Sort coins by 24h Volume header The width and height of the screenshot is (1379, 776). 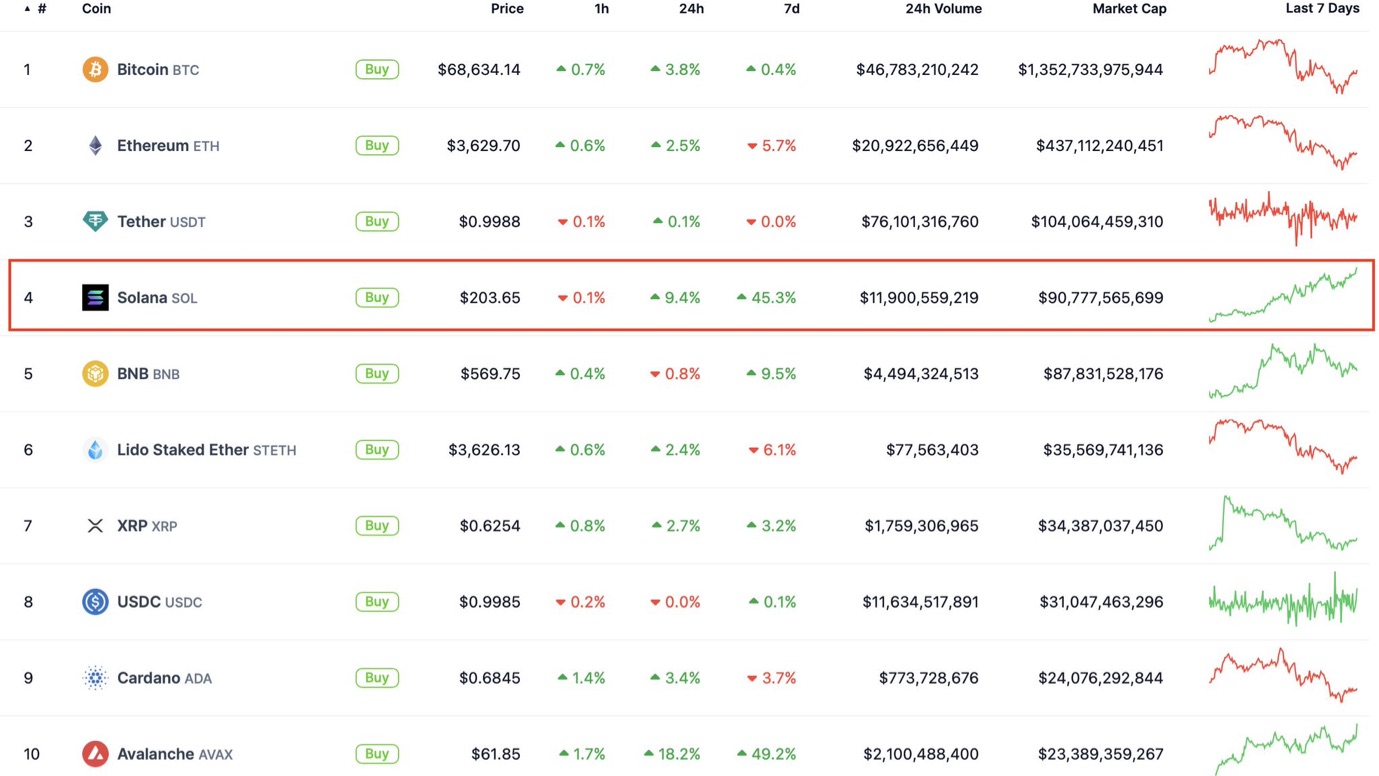coord(943,9)
